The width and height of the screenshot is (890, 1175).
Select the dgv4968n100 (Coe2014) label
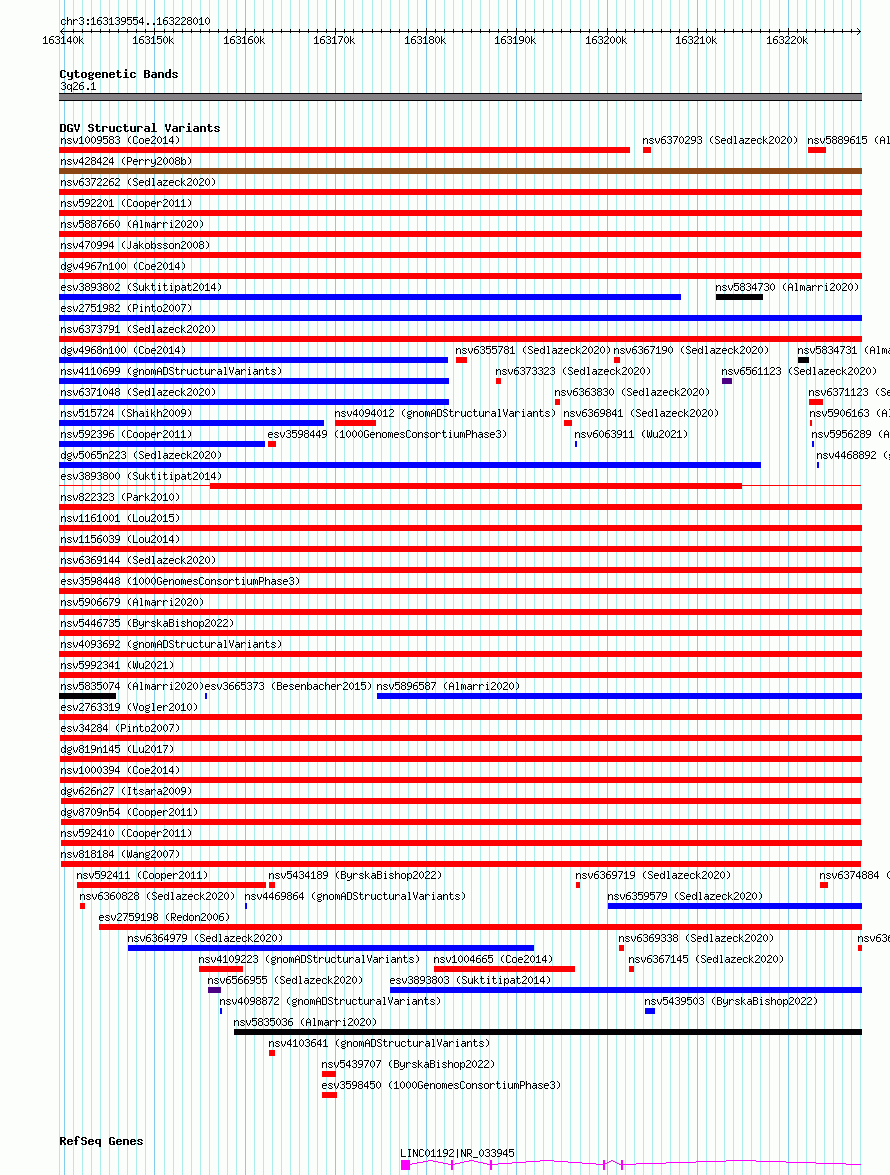pyautogui.click(x=123, y=350)
